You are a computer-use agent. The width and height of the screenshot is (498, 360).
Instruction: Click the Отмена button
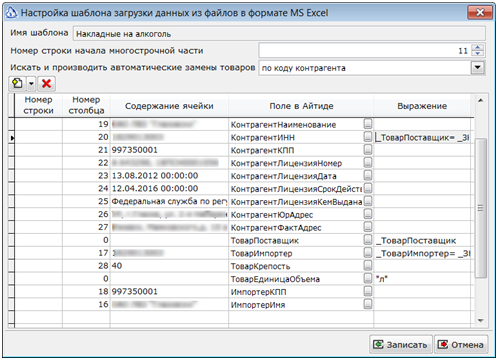coord(461,344)
